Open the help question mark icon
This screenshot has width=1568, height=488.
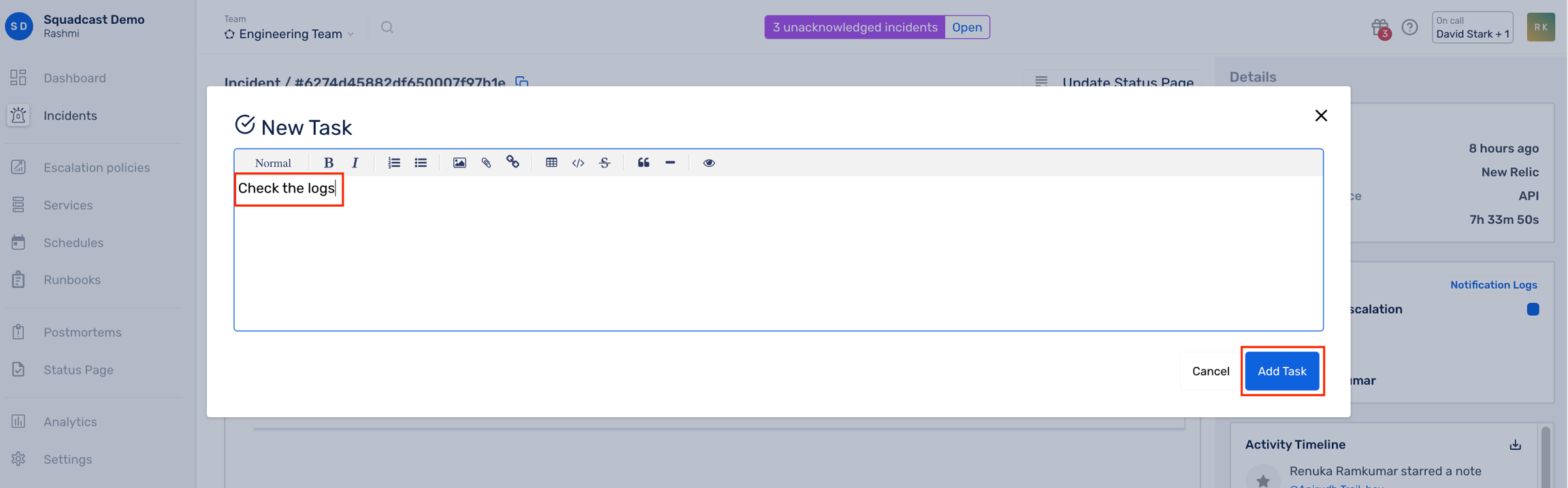point(1409,27)
